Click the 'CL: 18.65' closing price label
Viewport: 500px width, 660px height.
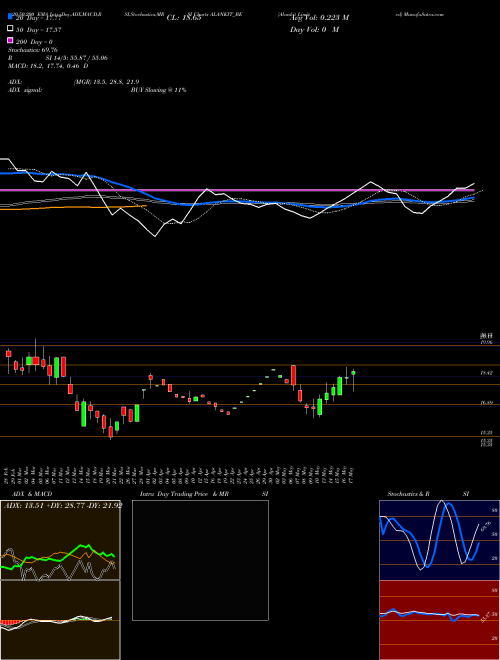[x=184, y=18]
